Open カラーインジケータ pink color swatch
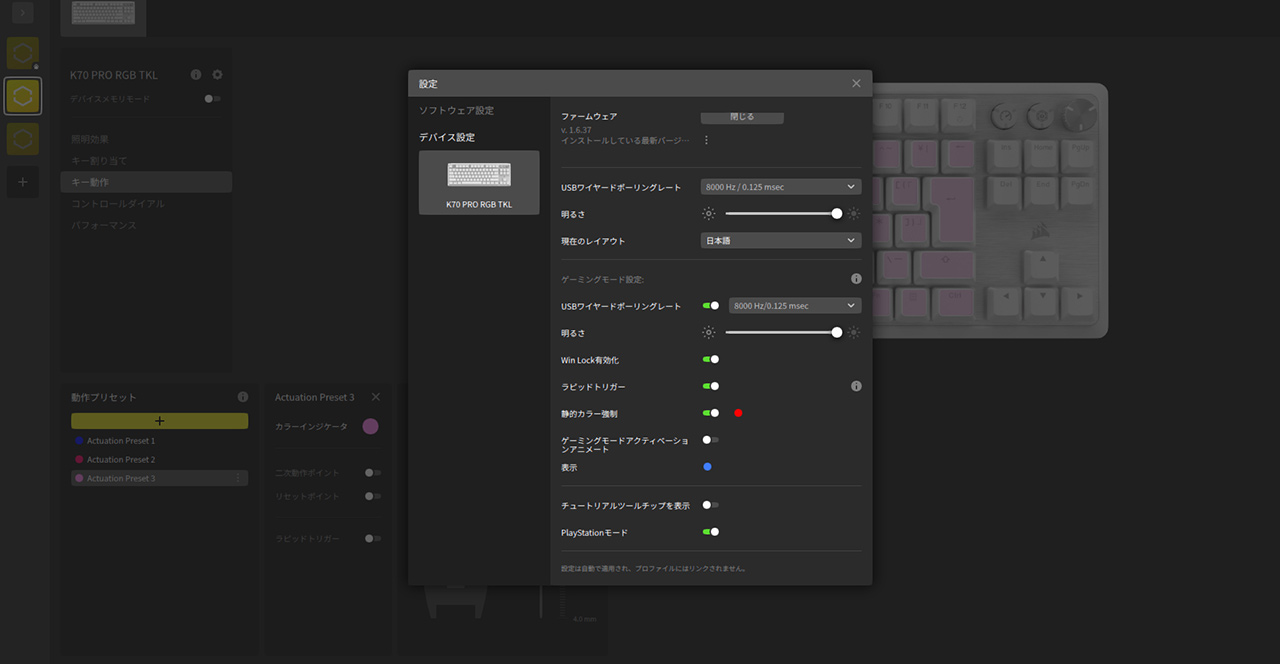The width and height of the screenshot is (1280, 664). click(x=370, y=426)
